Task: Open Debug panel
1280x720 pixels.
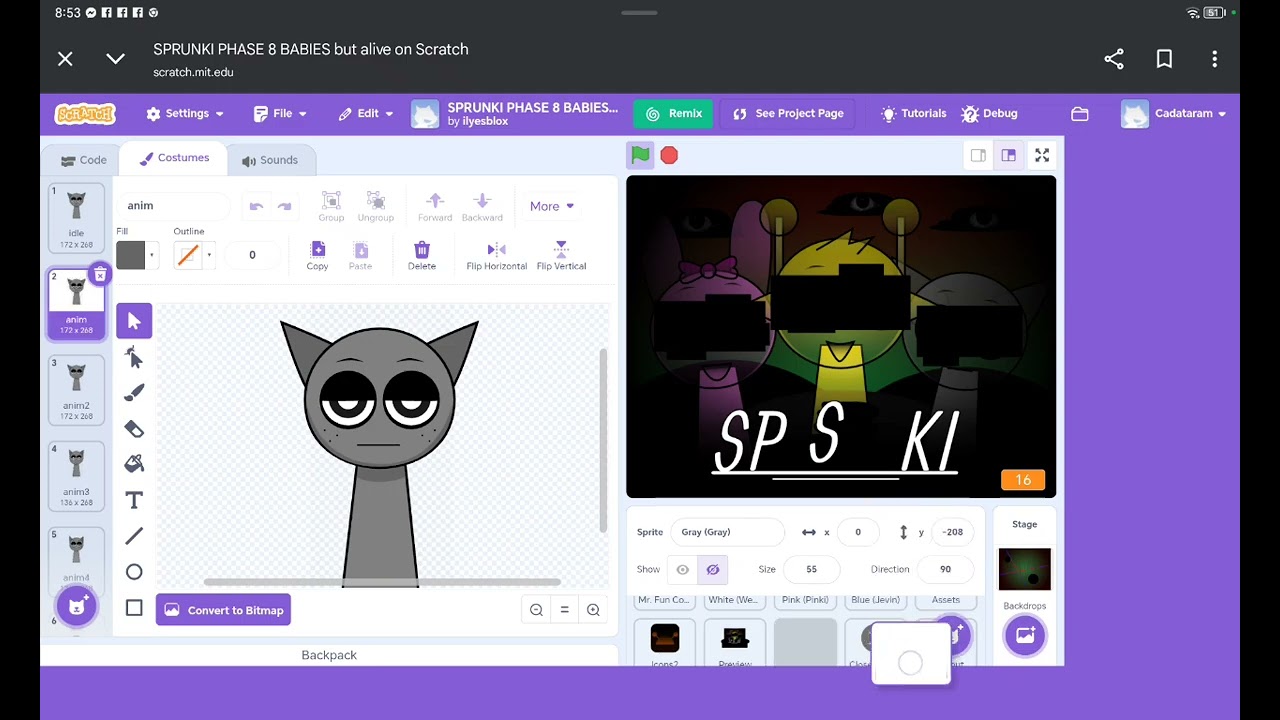Action: [x=990, y=114]
